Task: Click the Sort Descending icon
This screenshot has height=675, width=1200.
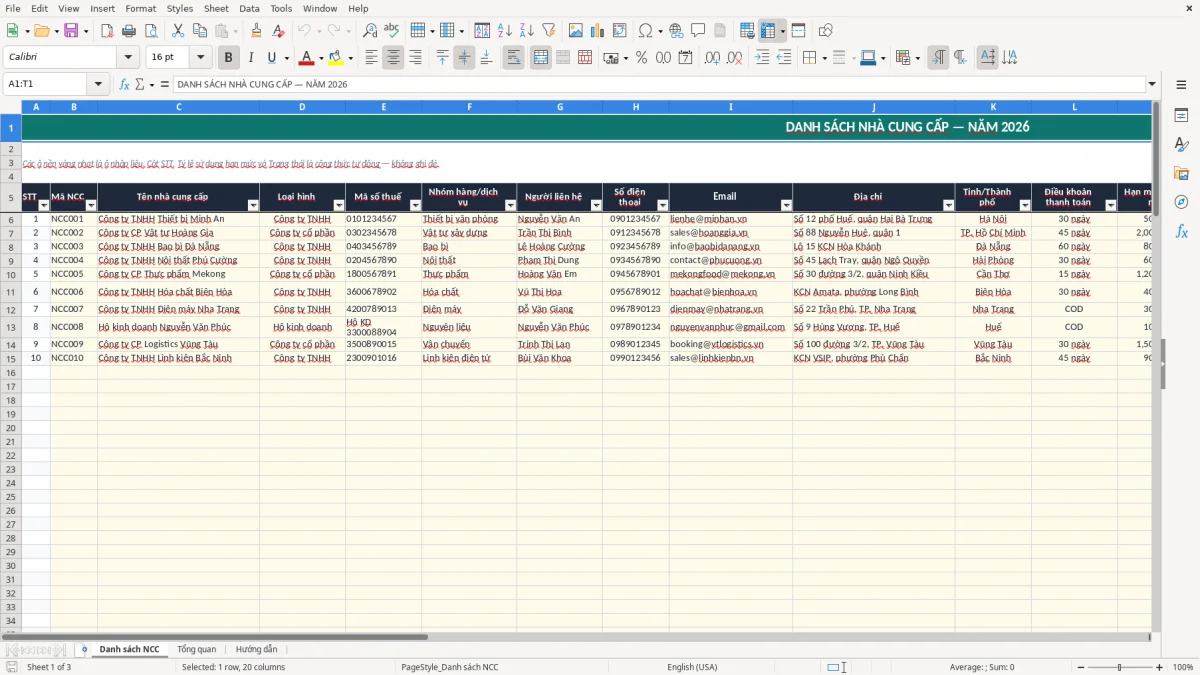Action: coord(527,31)
